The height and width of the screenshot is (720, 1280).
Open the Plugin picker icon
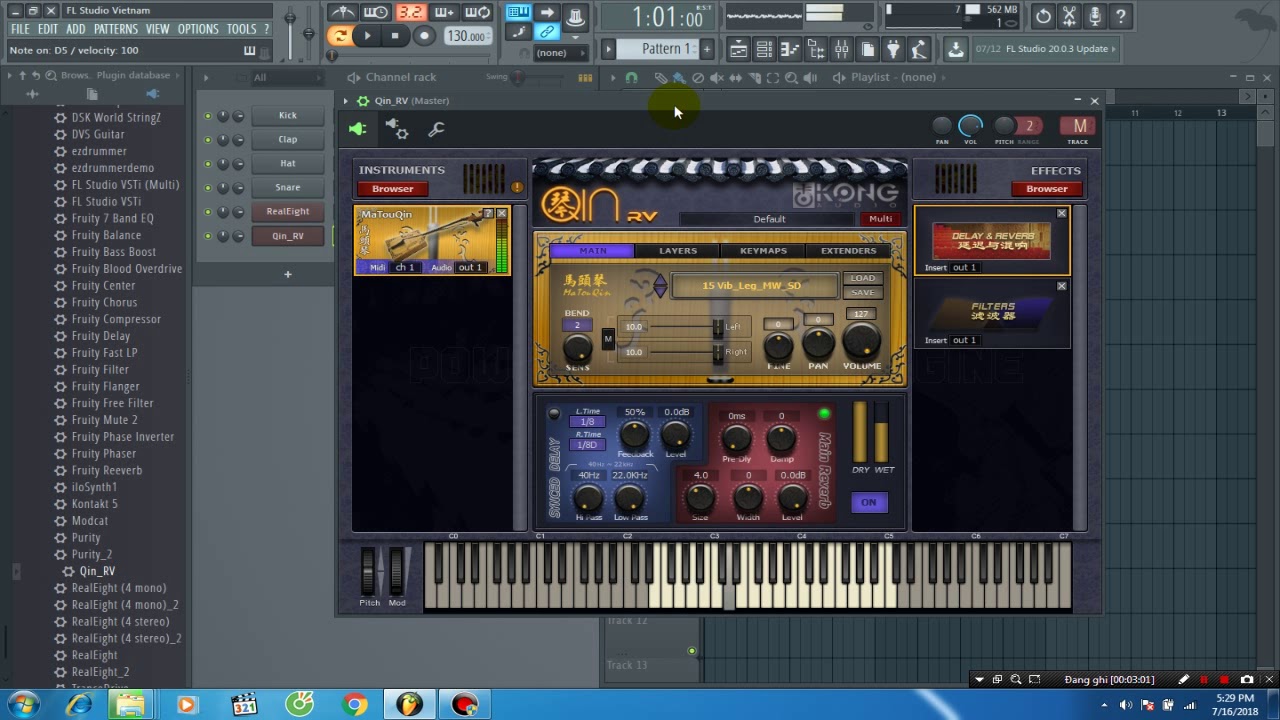point(894,49)
